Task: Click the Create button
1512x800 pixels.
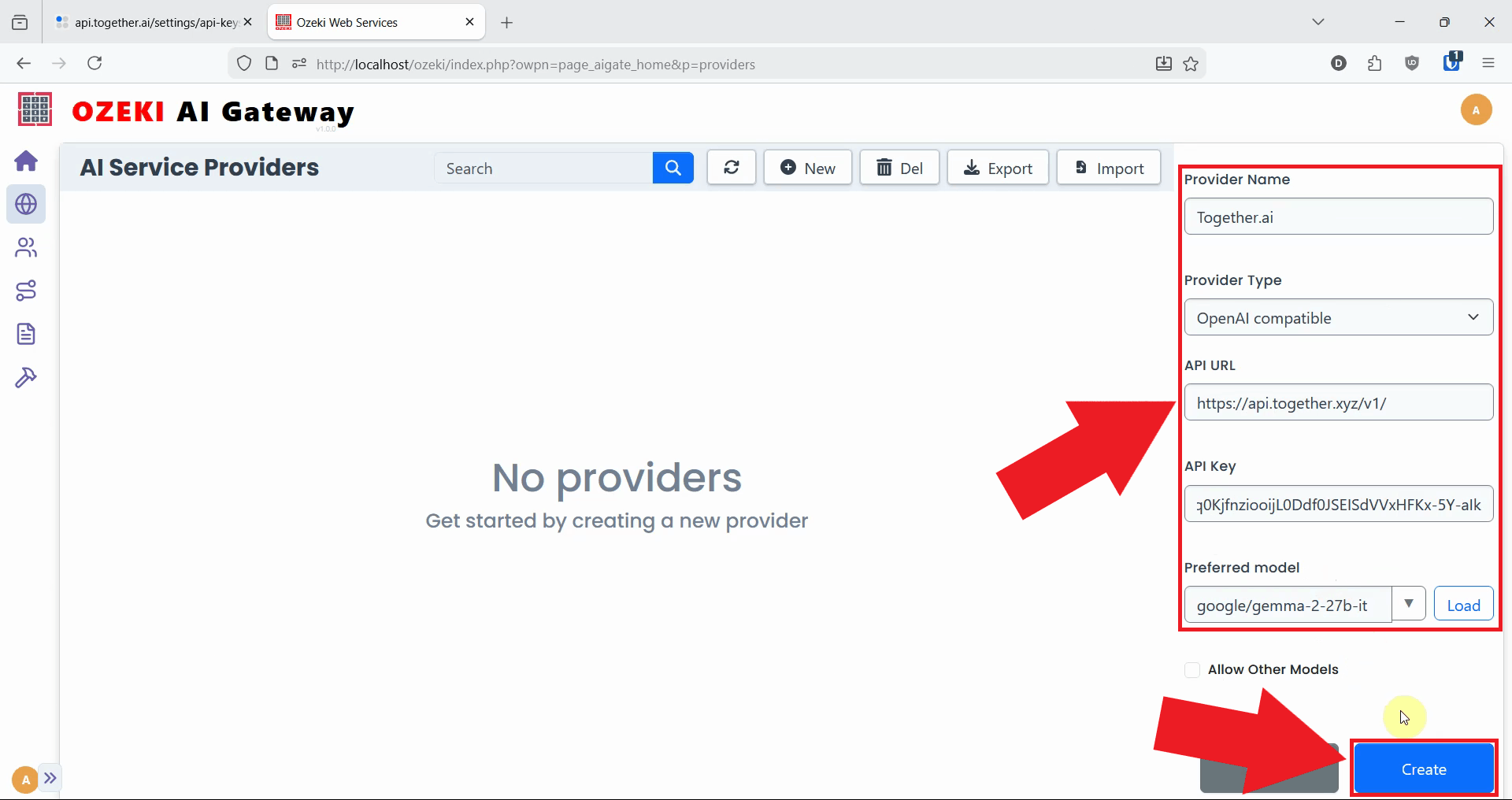Action: click(x=1423, y=769)
